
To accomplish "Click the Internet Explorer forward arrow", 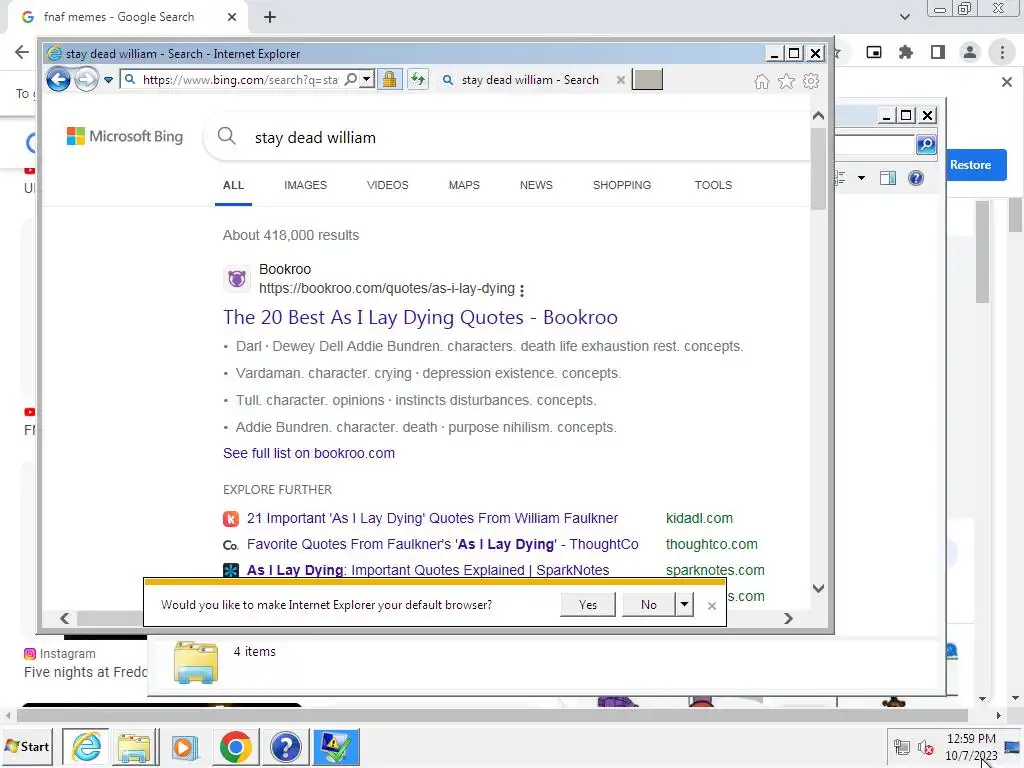I will 86,80.
